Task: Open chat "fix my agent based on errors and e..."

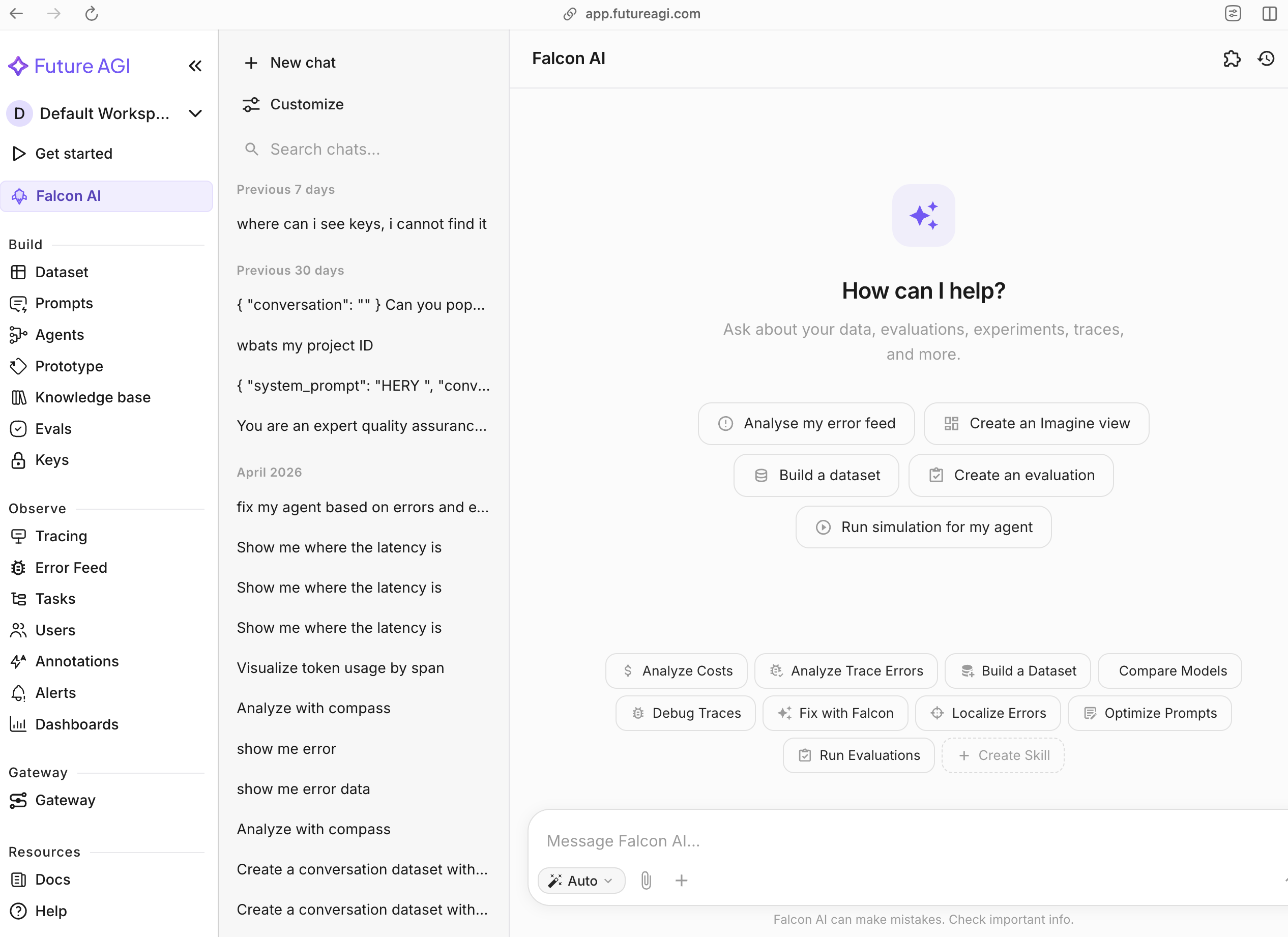Action: tap(362, 507)
